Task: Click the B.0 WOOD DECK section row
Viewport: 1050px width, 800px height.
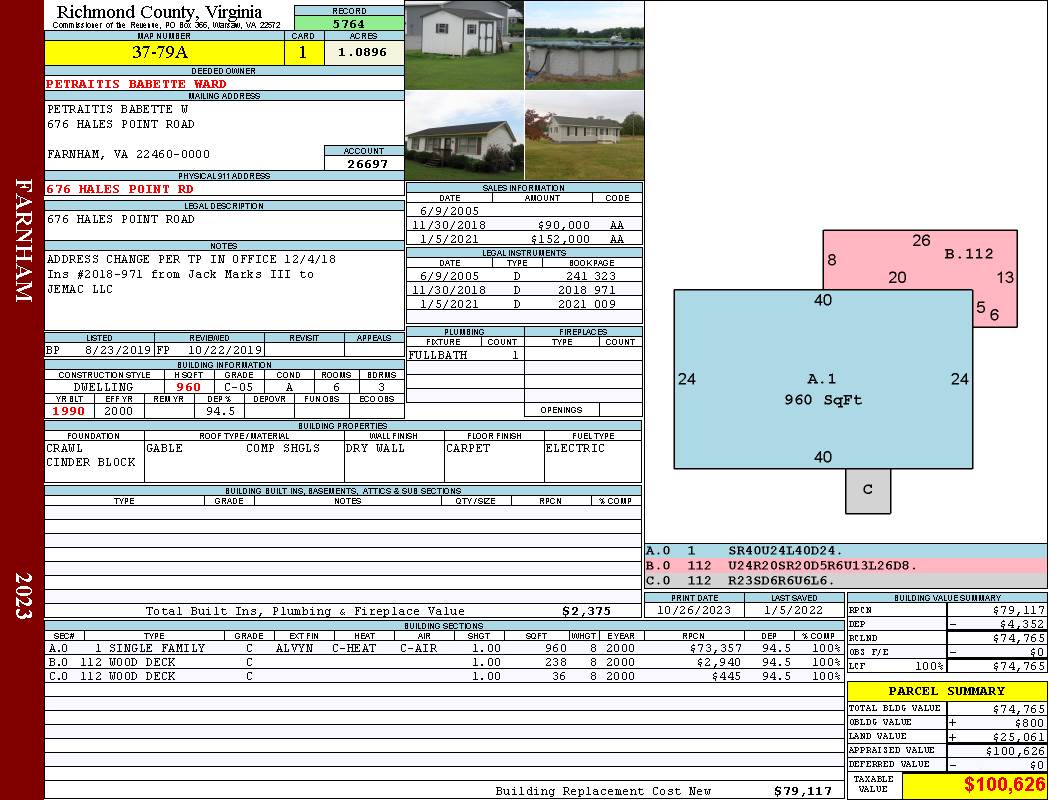Action: [445, 662]
